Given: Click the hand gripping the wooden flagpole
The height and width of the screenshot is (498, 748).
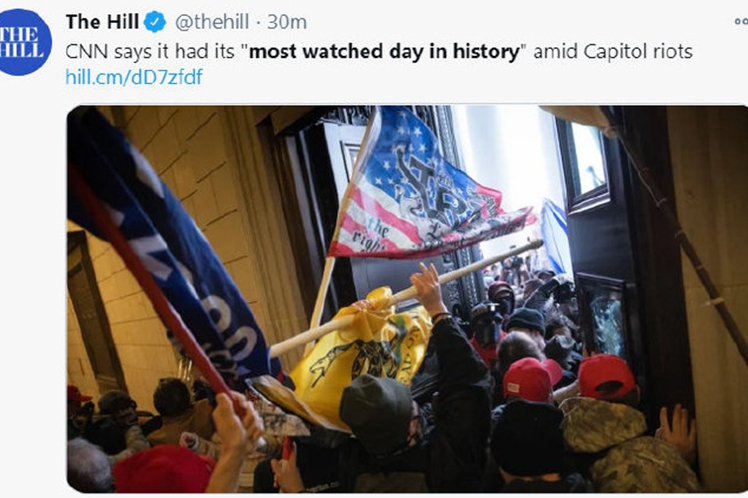Looking at the screenshot, I should [x=428, y=290].
